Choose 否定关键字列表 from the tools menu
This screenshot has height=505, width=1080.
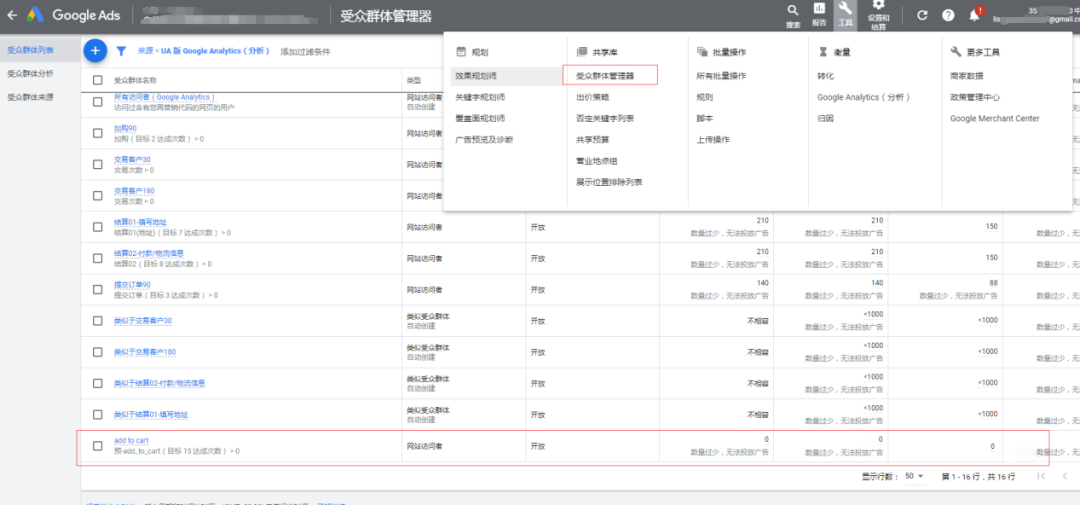coord(605,118)
